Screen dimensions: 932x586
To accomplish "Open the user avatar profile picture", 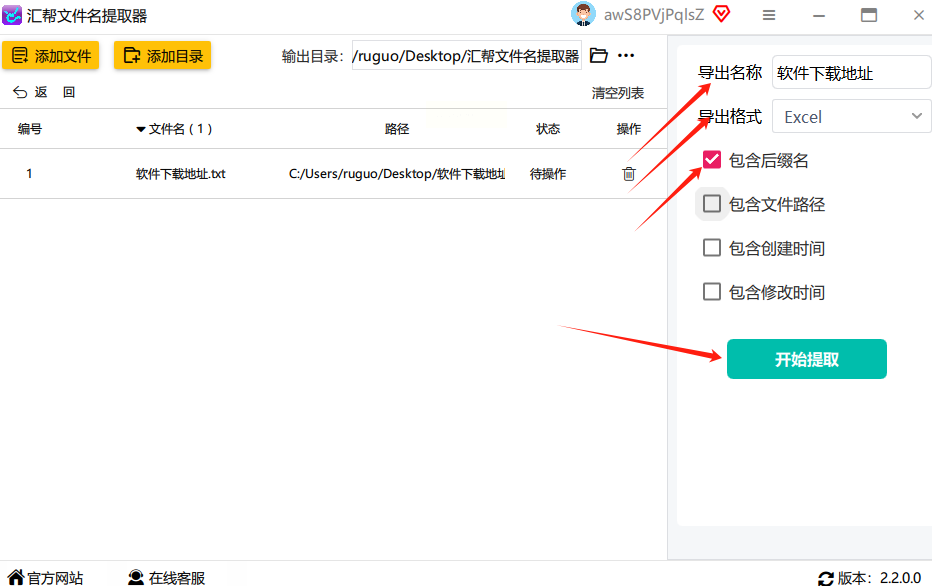I will (x=583, y=14).
